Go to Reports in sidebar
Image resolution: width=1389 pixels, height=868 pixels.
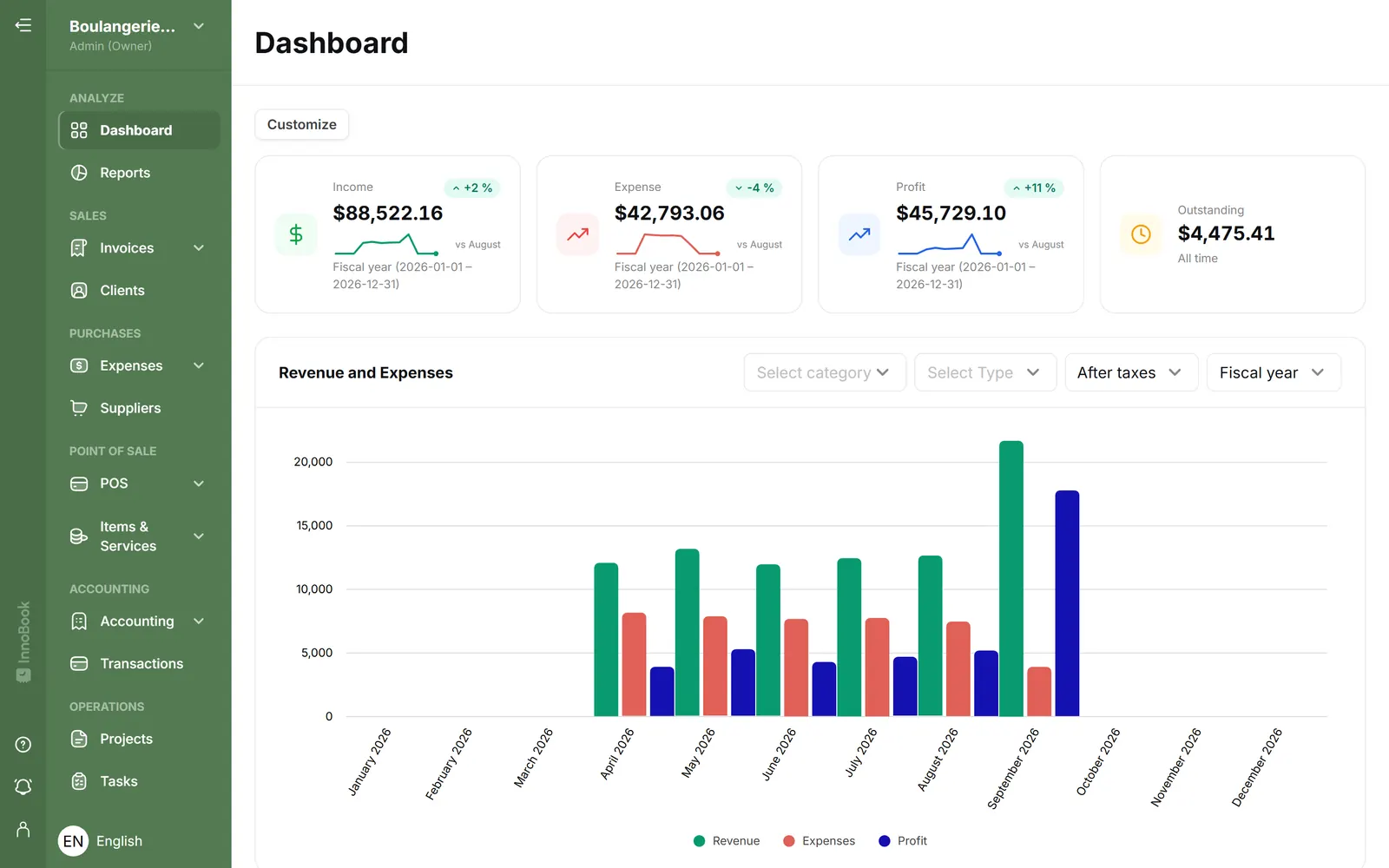139,173
